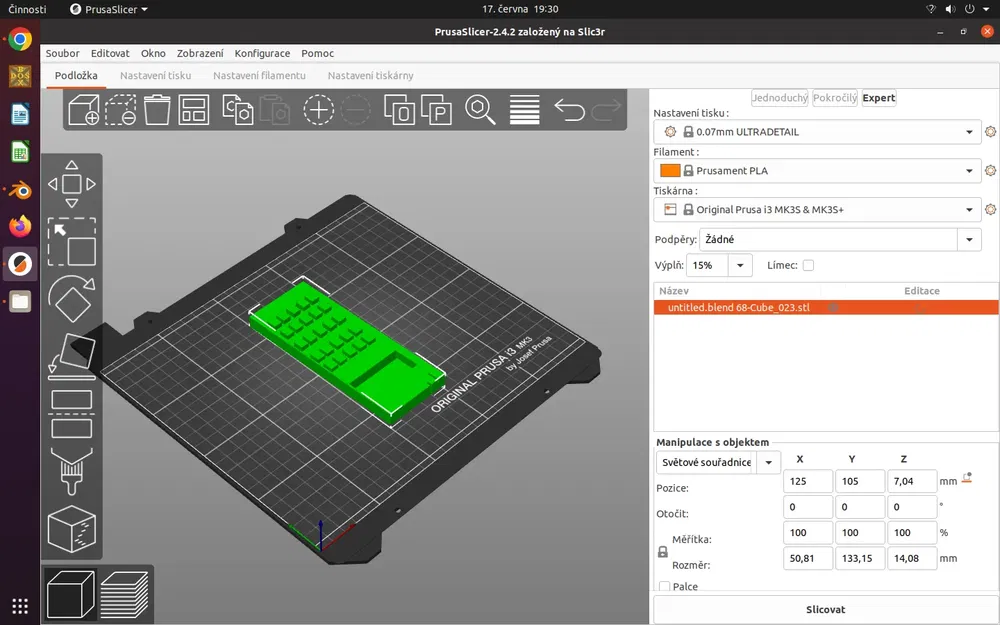Select the Scale tool in left toolbar
1000x625 pixels.
point(71,242)
